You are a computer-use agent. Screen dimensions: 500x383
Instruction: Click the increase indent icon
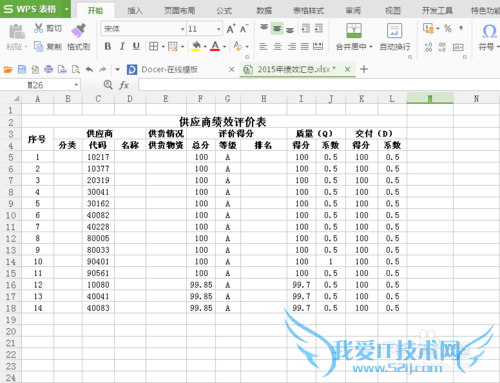pyautogui.click(x=319, y=28)
